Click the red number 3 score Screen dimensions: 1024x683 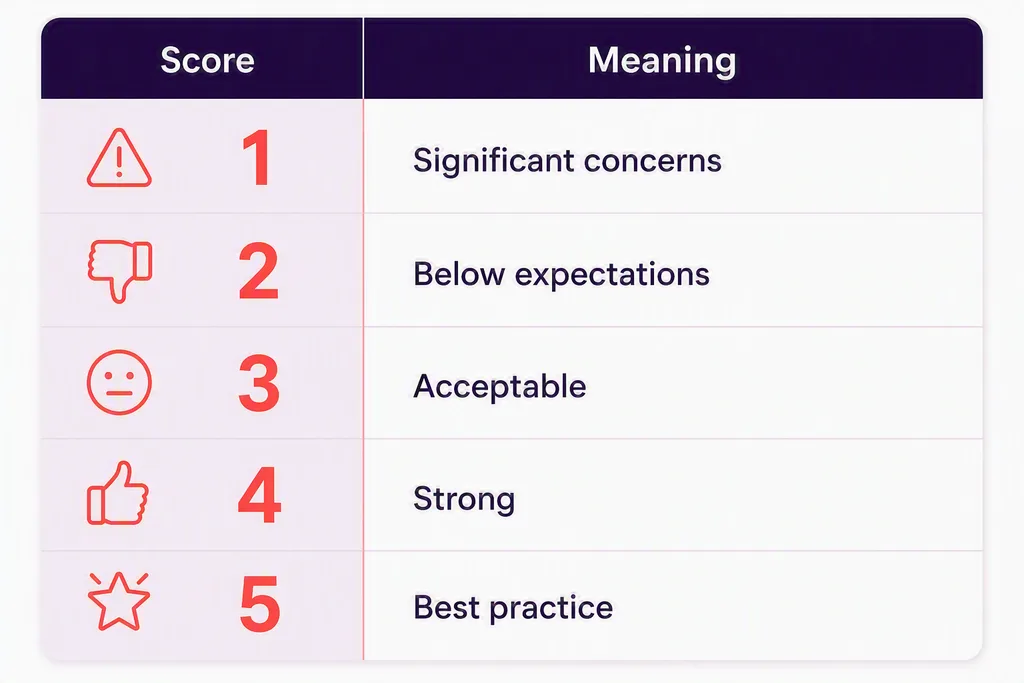click(x=259, y=384)
